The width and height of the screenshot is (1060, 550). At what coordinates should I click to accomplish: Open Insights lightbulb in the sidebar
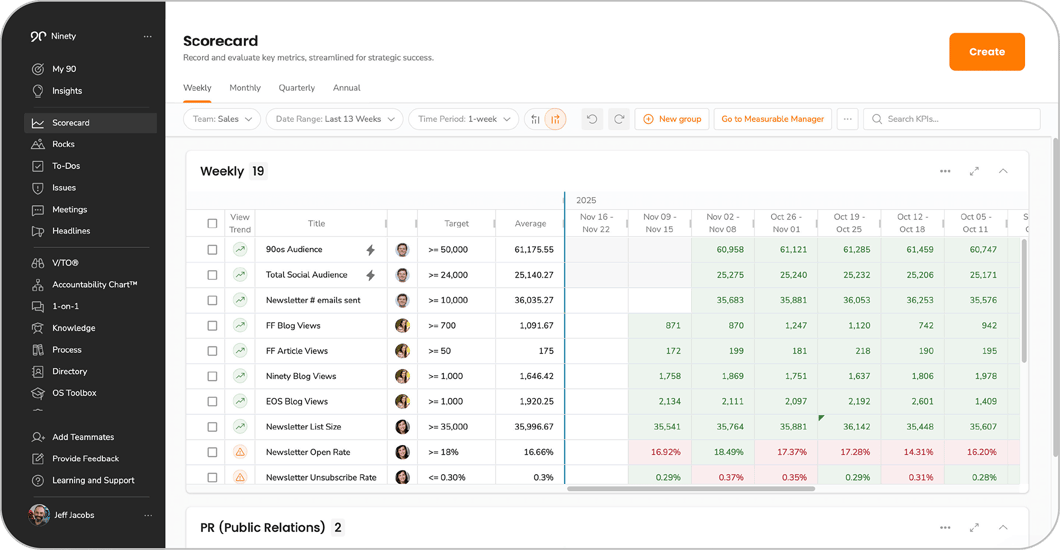[x=38, y=91]
